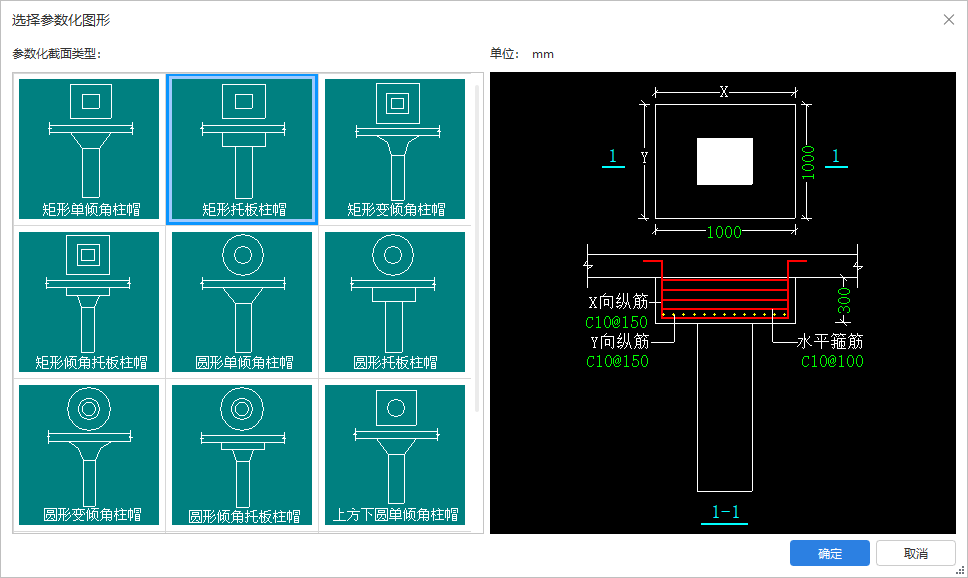Edit the X dimension value 1000
Viewport: 968px width, 578px height.
click(x=724, y=232)
